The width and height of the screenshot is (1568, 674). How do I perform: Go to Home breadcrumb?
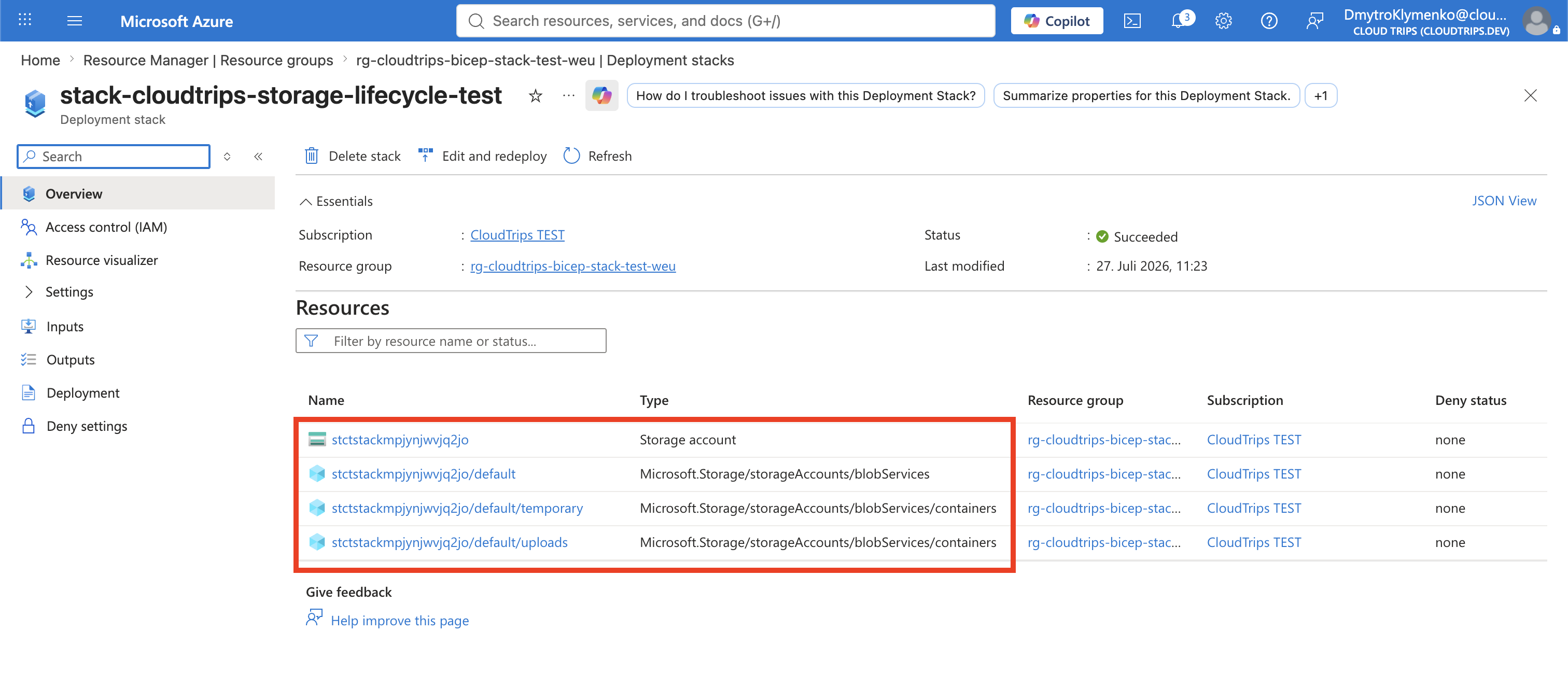40,60
